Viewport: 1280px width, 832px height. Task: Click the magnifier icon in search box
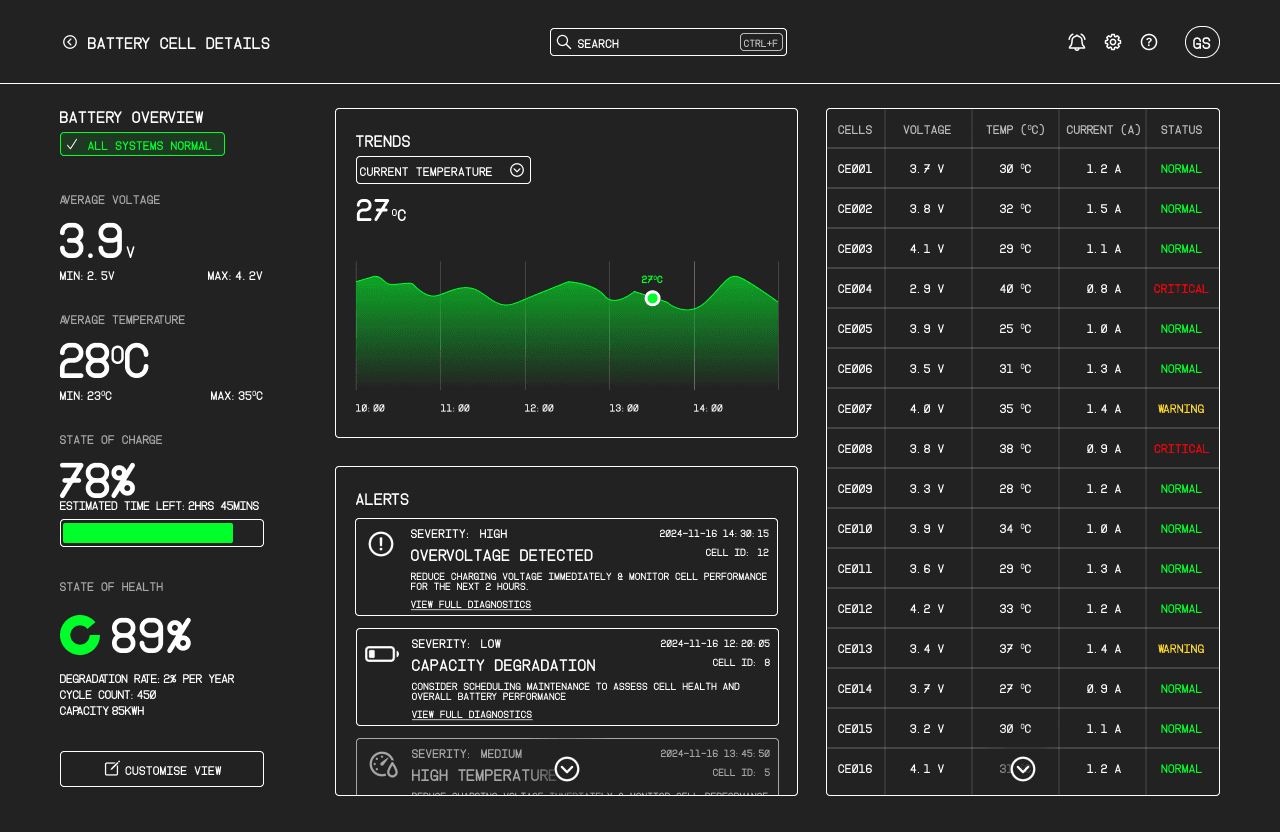pos(564,42)
